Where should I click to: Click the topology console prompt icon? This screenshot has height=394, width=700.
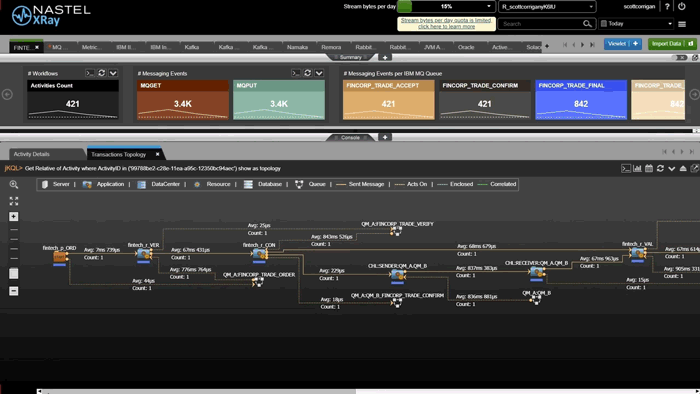[x=626, y=169]
